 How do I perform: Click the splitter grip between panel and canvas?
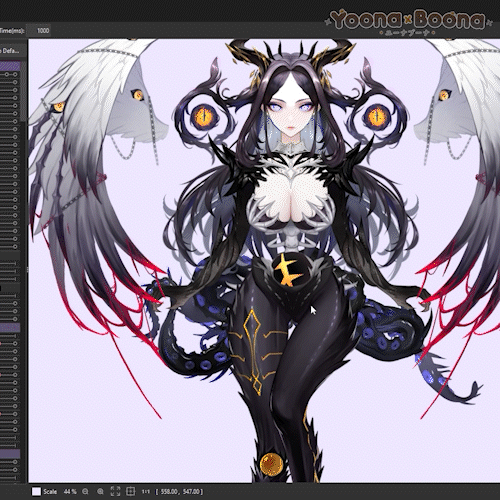(x=27, y=269)
